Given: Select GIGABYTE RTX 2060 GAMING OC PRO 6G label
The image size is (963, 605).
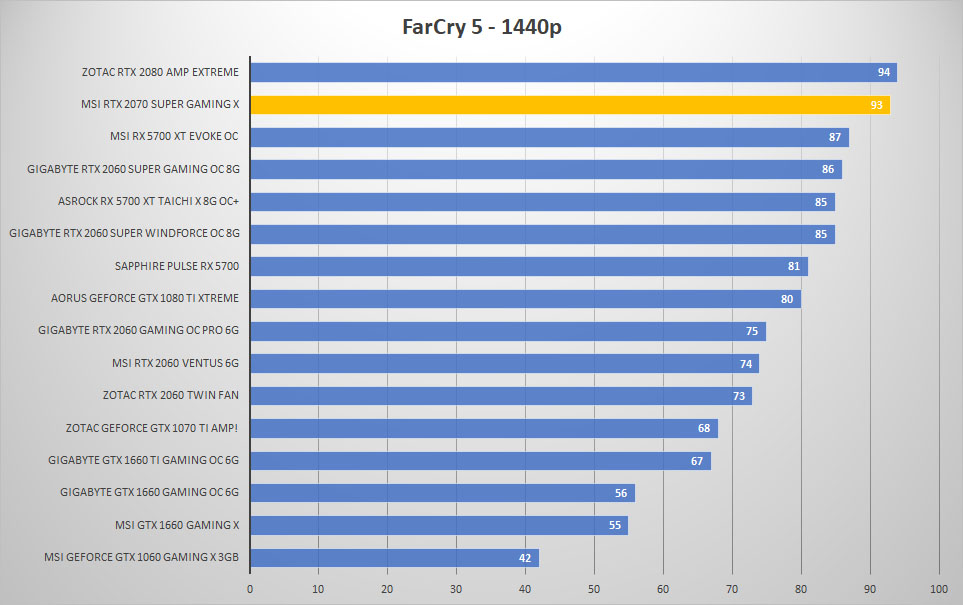Looking at the screenshot, I should pos(139,330).
